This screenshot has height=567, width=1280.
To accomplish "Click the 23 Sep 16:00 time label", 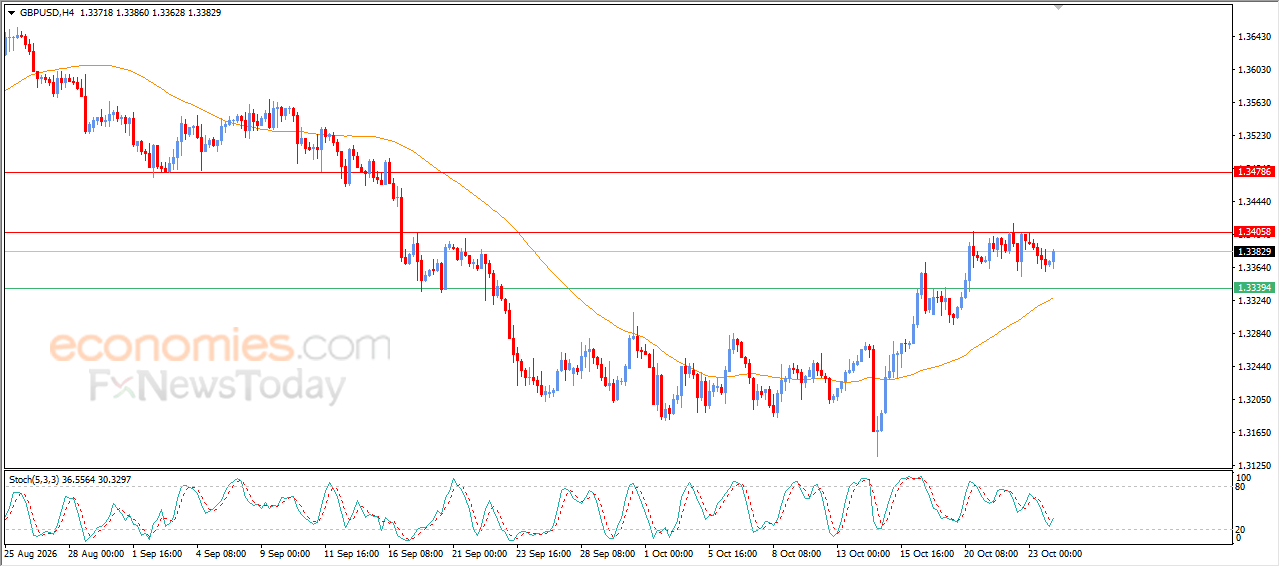I will coord(543,553).
